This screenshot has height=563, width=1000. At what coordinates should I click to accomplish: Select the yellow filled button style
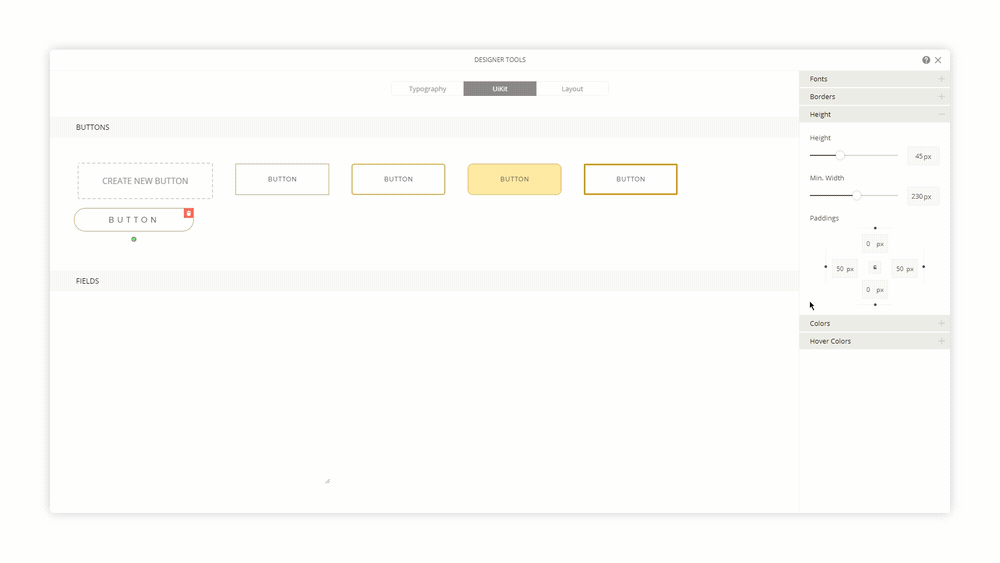click(514, 179)
